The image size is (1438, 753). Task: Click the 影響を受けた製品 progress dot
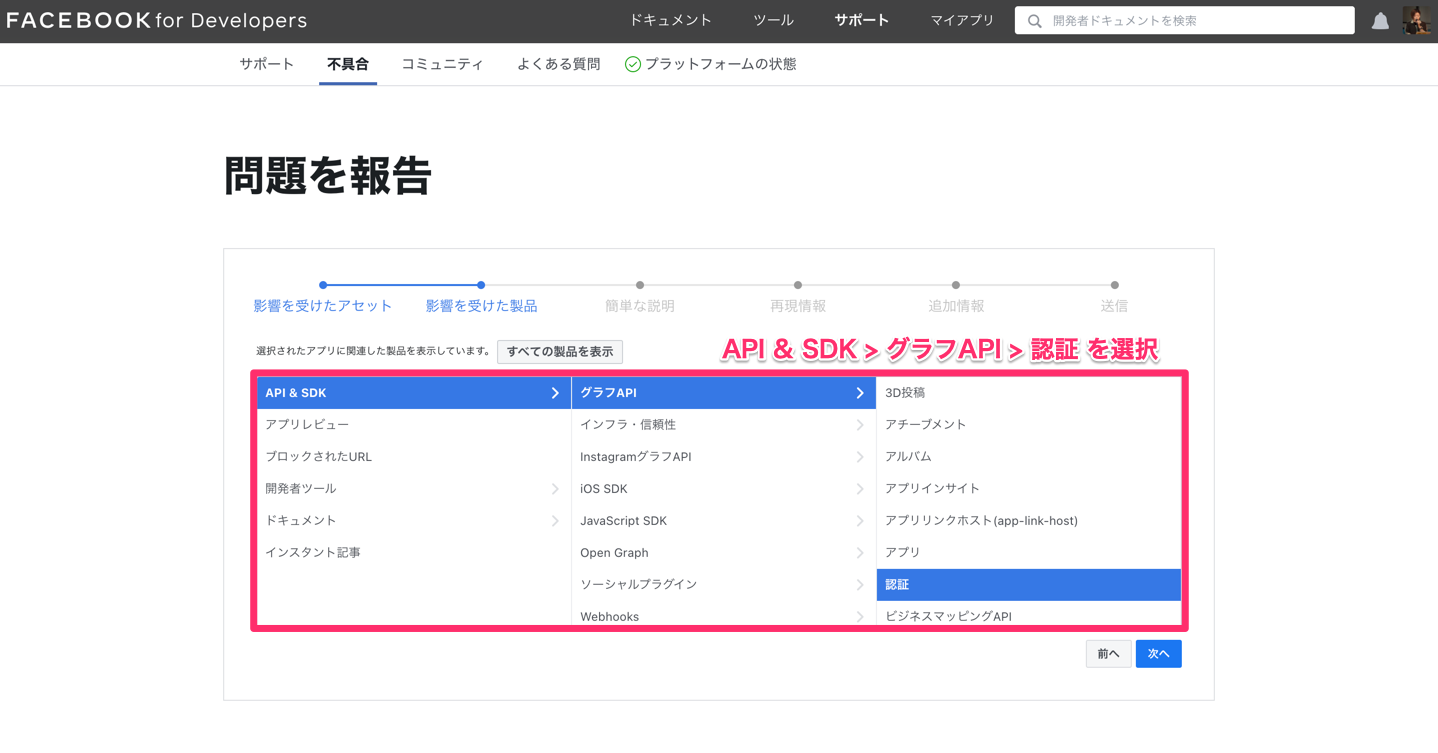[481, 285]
